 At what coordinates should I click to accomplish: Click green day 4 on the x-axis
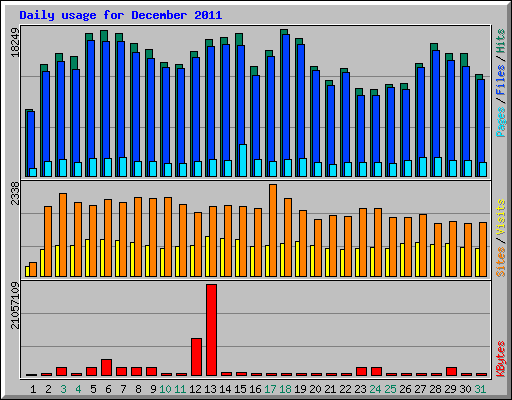pyautogui.click(x=78, y=389)
